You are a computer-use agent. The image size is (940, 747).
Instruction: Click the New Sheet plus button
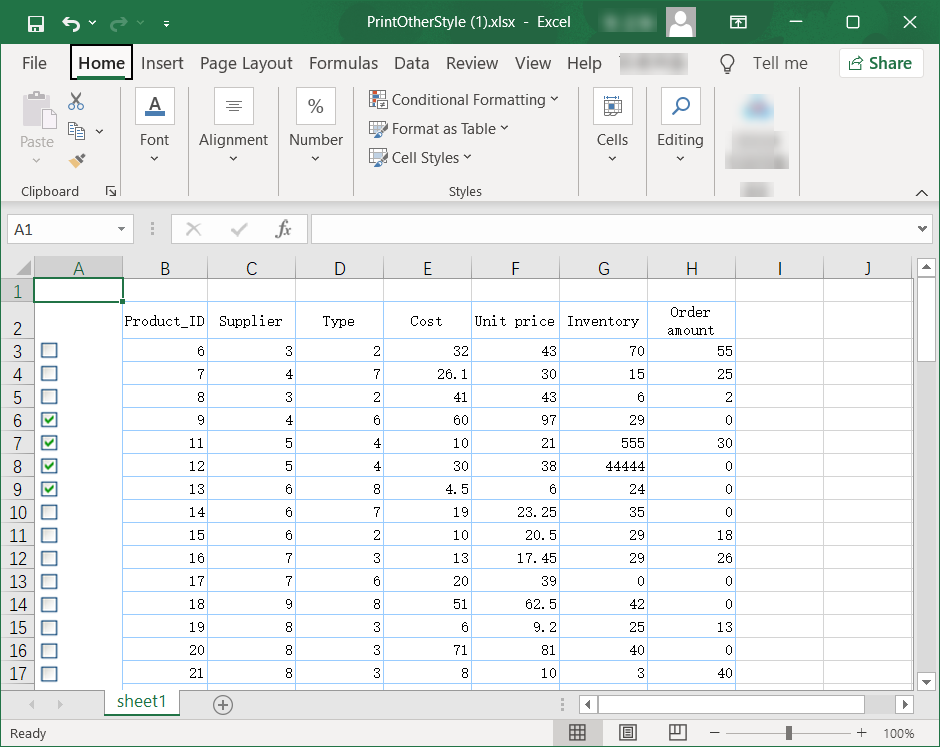pyautogui.click(x=221, y=705)
